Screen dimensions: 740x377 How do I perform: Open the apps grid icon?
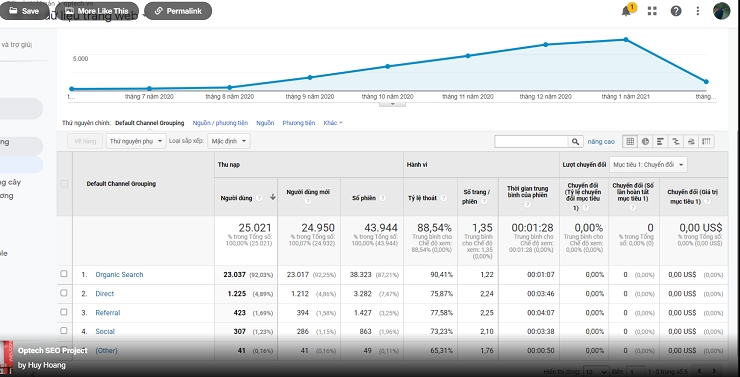pyautogui.click(x=652, y=11)
